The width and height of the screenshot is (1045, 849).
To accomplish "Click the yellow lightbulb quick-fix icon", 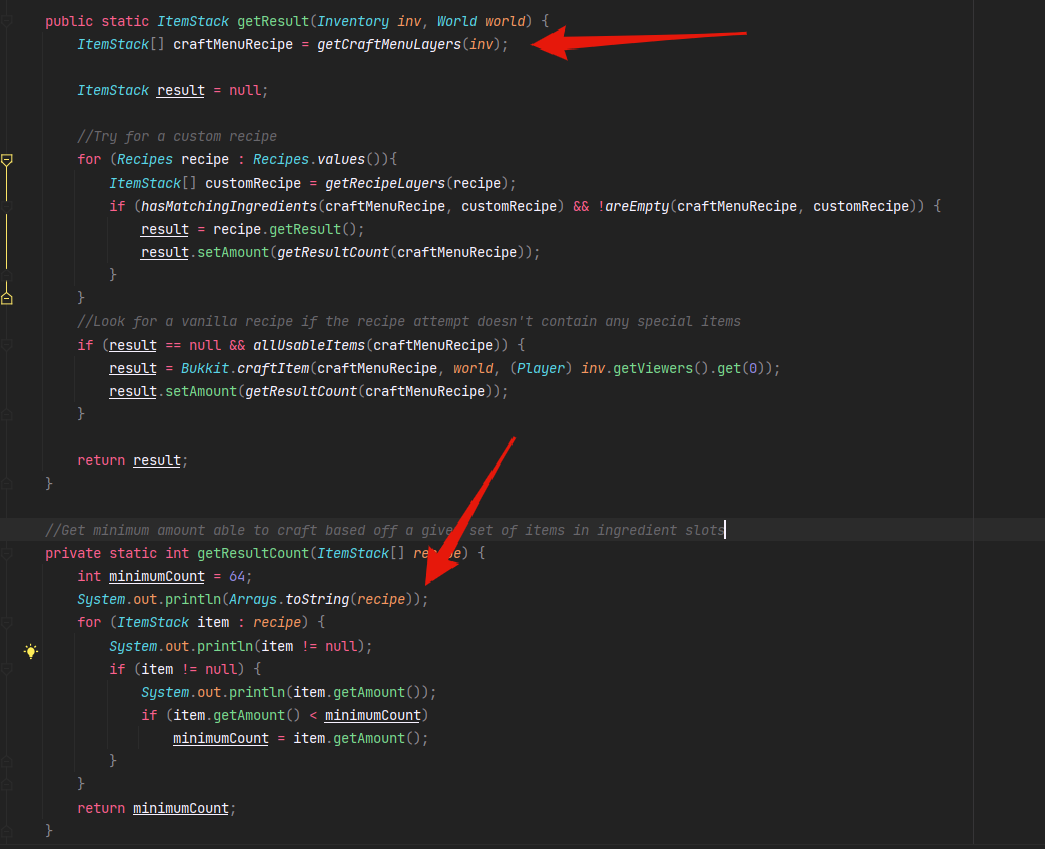I will click(31, 651).
